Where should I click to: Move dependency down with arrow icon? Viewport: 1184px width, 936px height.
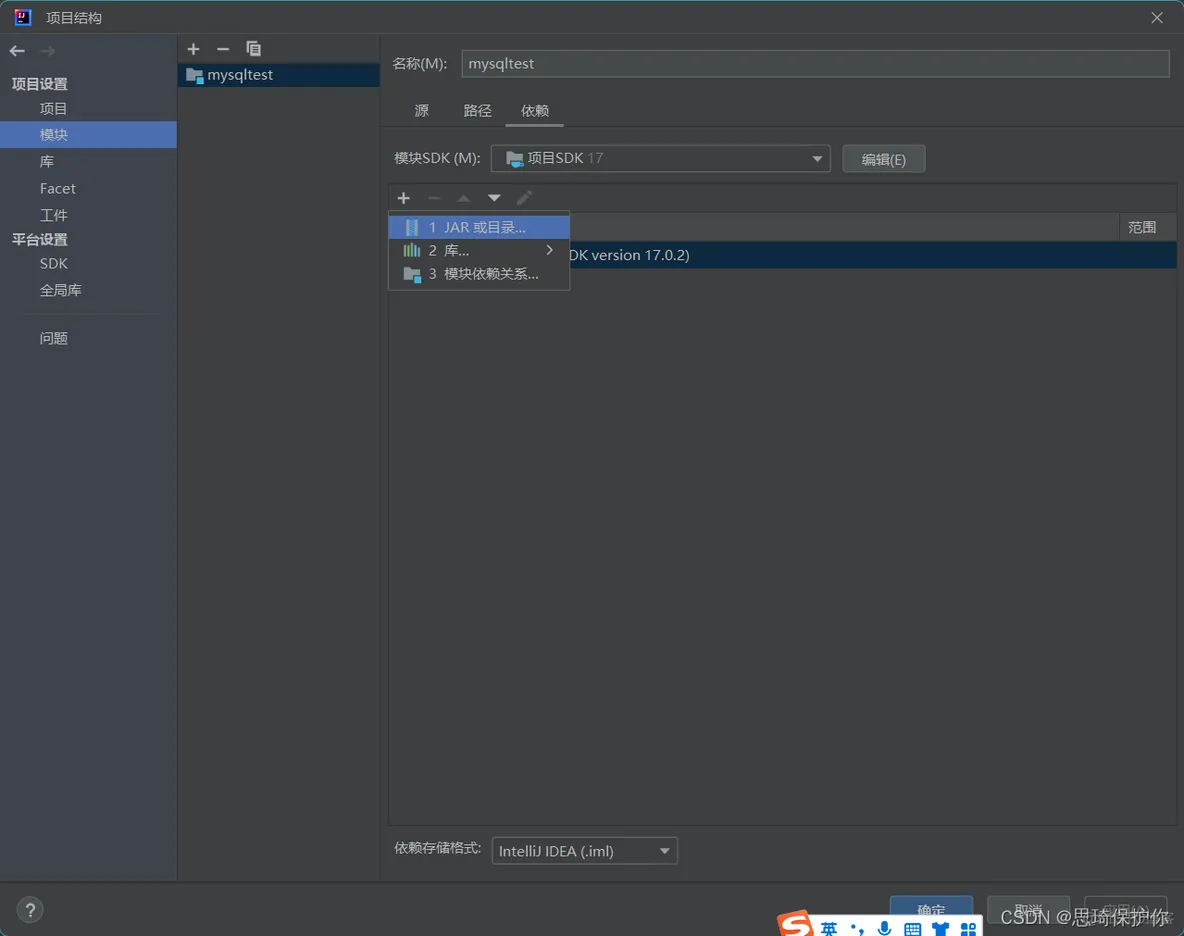494,198
